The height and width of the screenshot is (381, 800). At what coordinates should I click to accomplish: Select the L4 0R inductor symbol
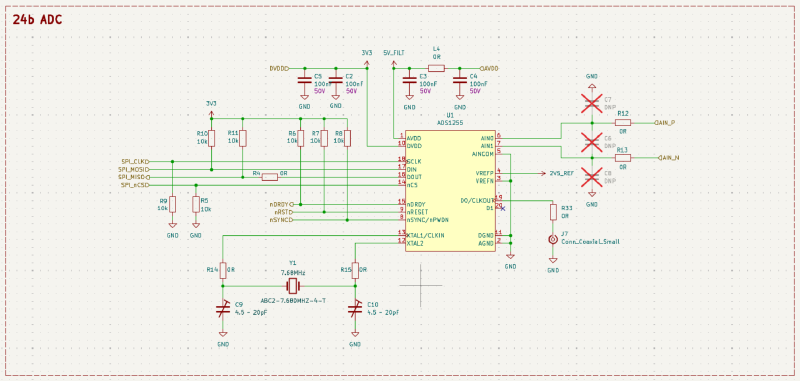(436, 68)
